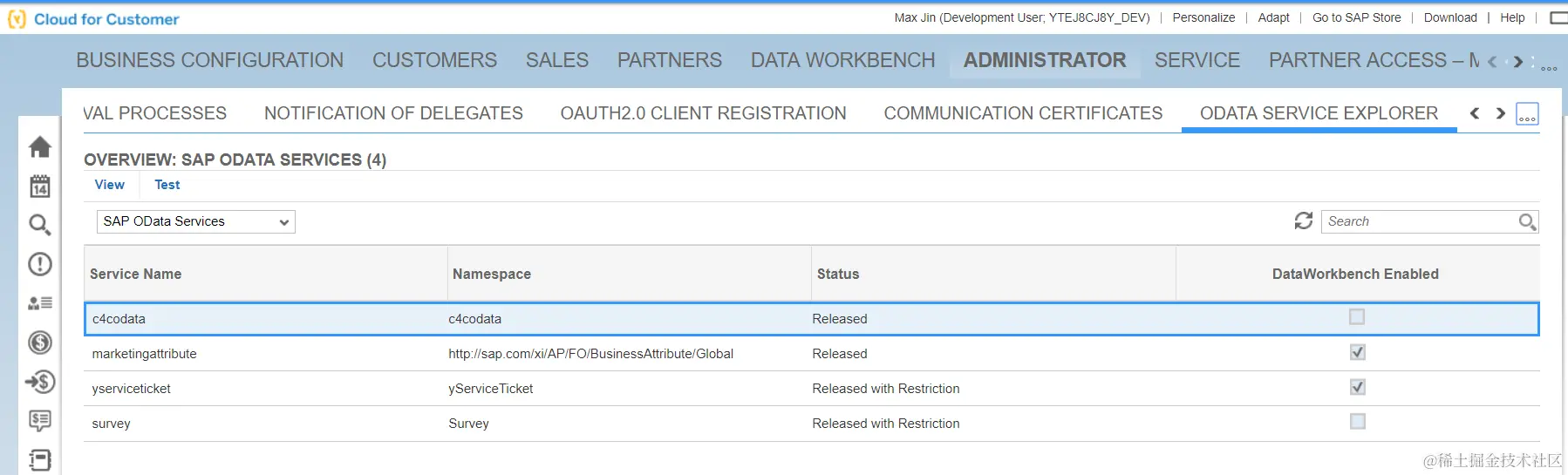Click the BusinessAttribute/Global namespace cell
This screenshot has width=1568, height=475.
click(x=590, y=354)
